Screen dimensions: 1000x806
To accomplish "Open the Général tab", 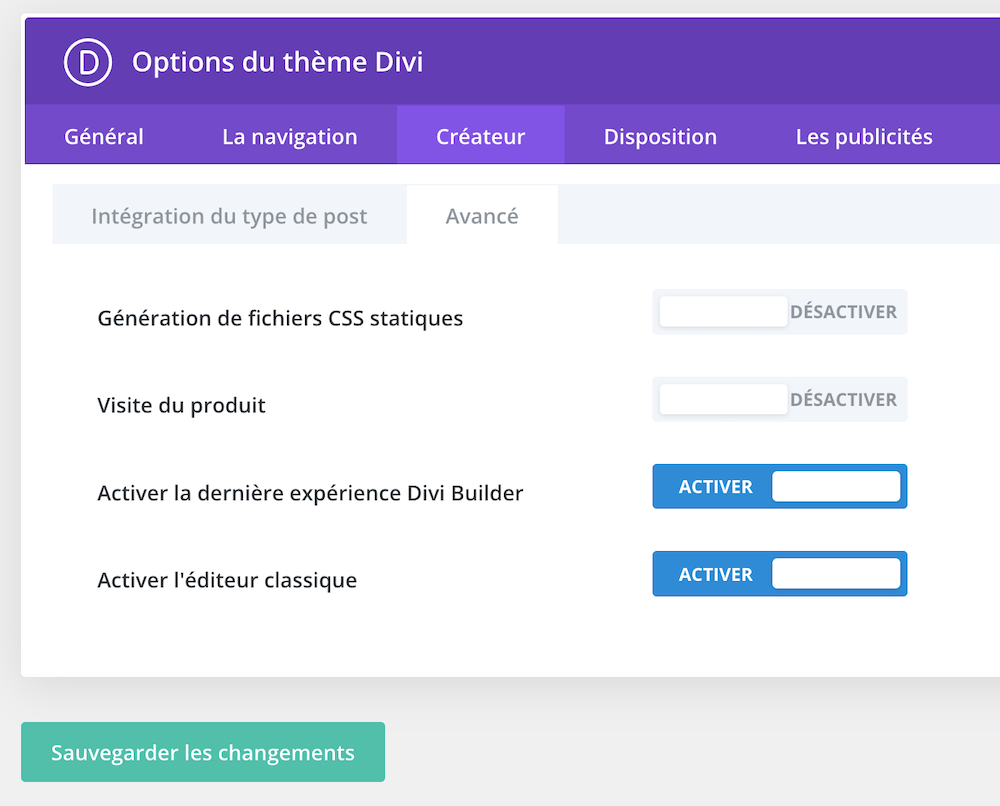I will [104, 137].
